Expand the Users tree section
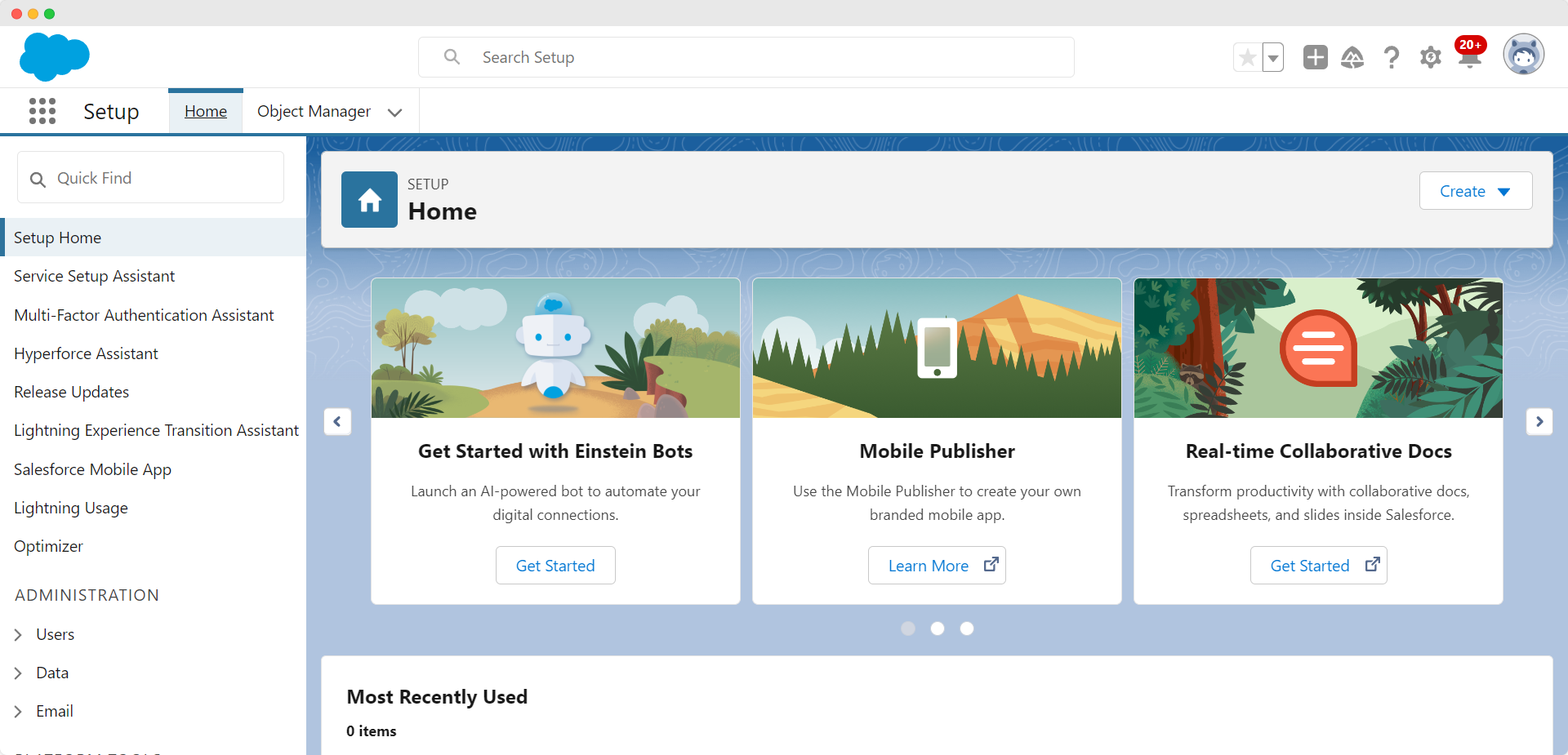 (18, 635)
